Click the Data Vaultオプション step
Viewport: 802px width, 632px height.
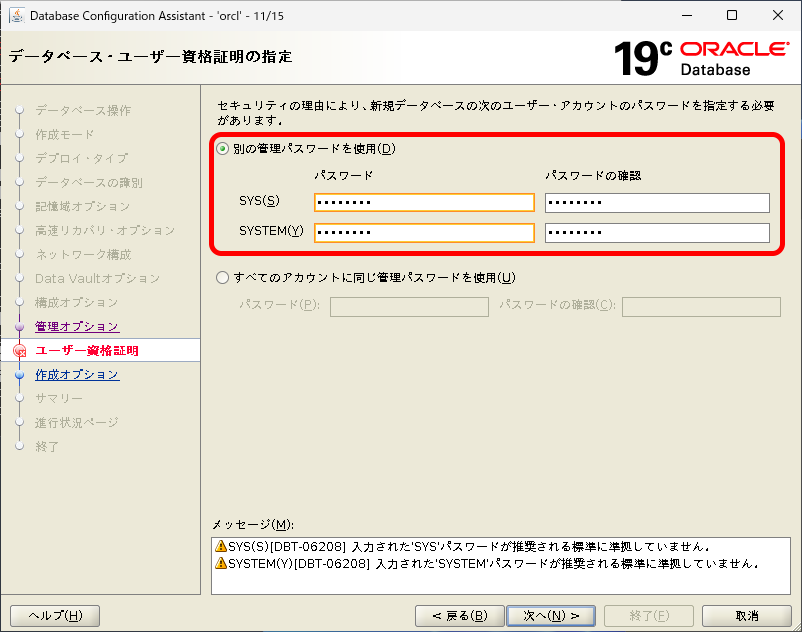click(x=97, y=279)
